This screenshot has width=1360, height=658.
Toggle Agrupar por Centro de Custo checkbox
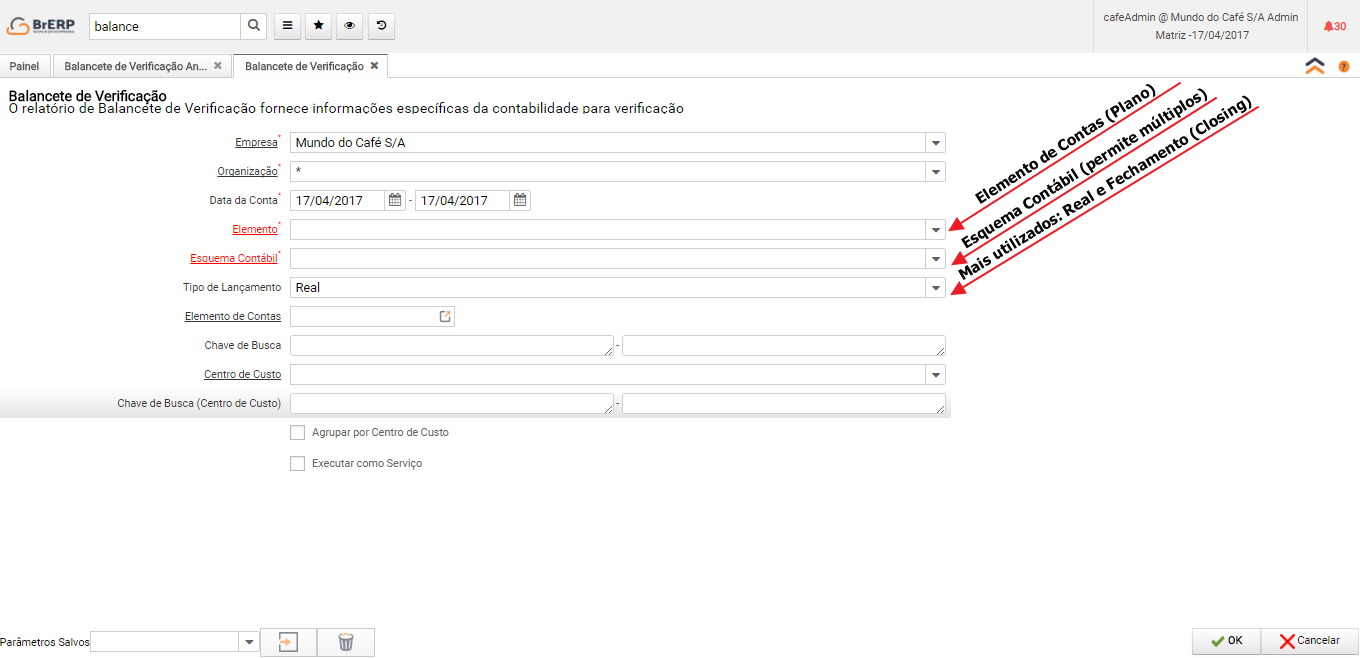point(297,433)
